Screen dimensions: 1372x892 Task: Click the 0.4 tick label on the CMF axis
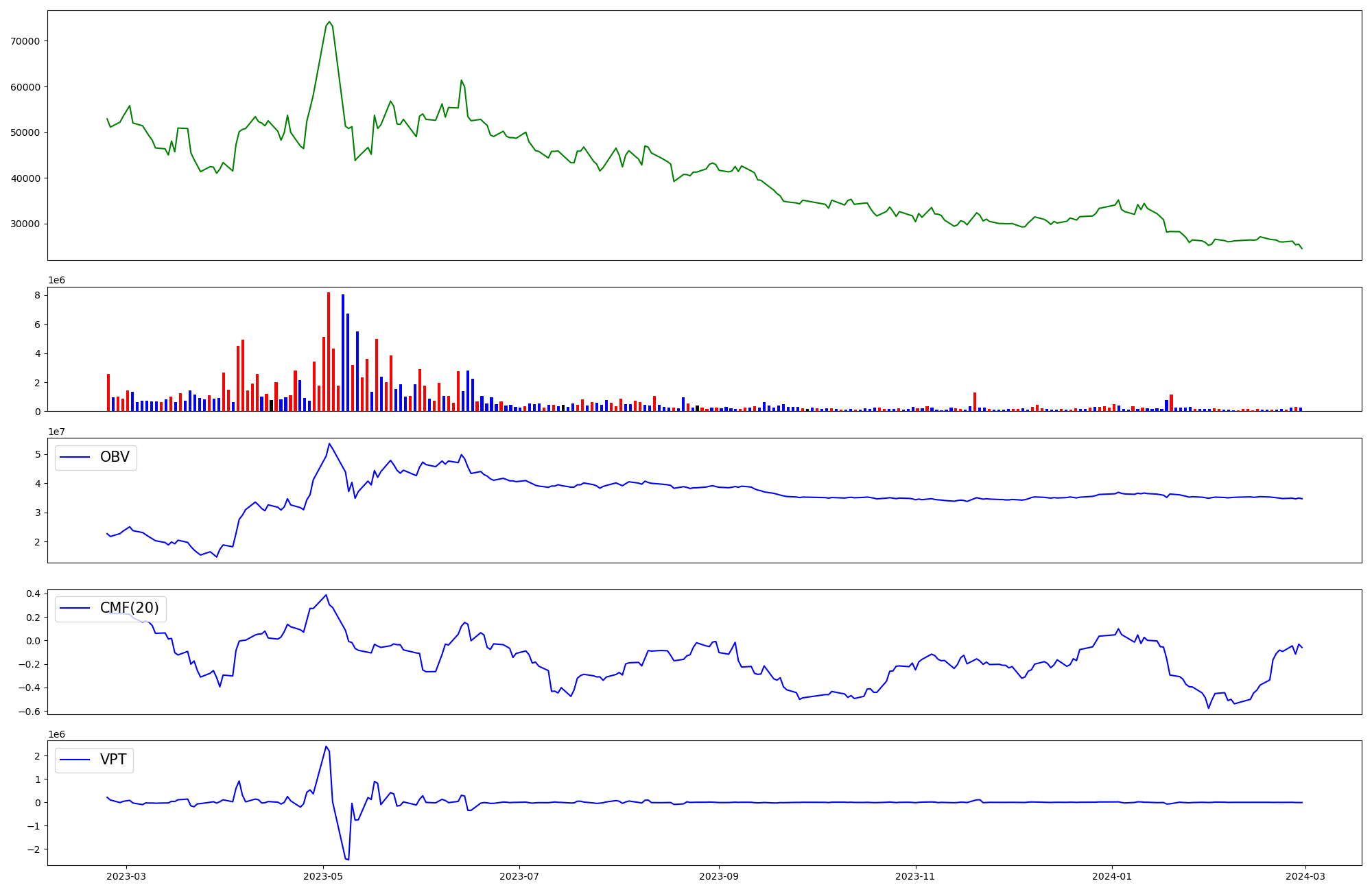(x=33, y=594)
